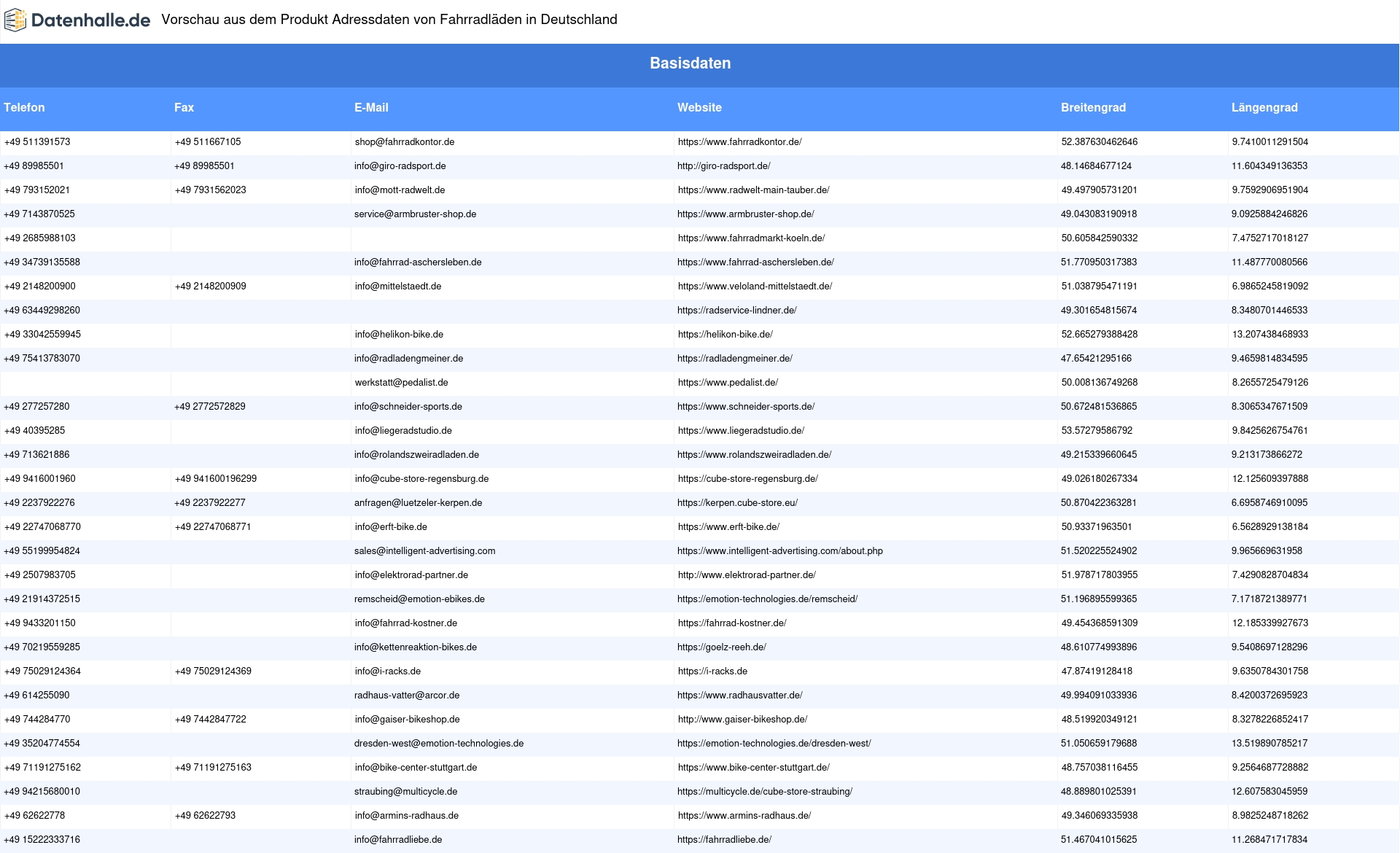Select phone number +49 2685988103
The image size is (1400, 853).
point(40,238)
